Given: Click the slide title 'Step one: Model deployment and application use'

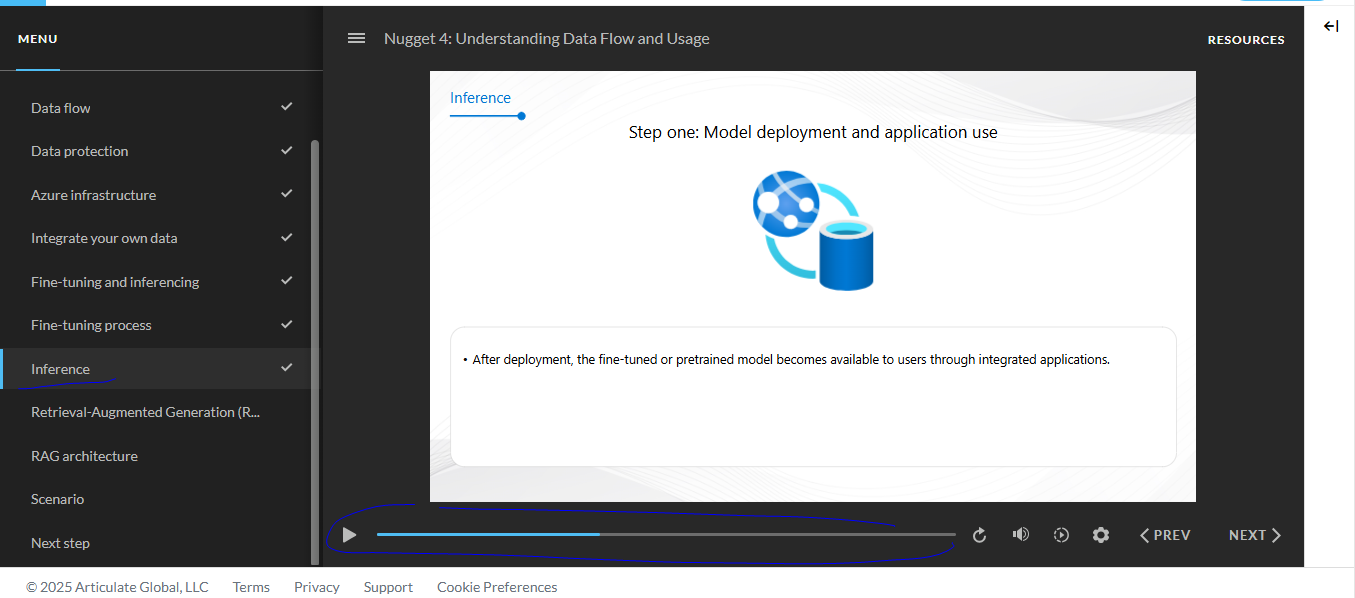Looking at the screenshot, I should coord(813,132).
